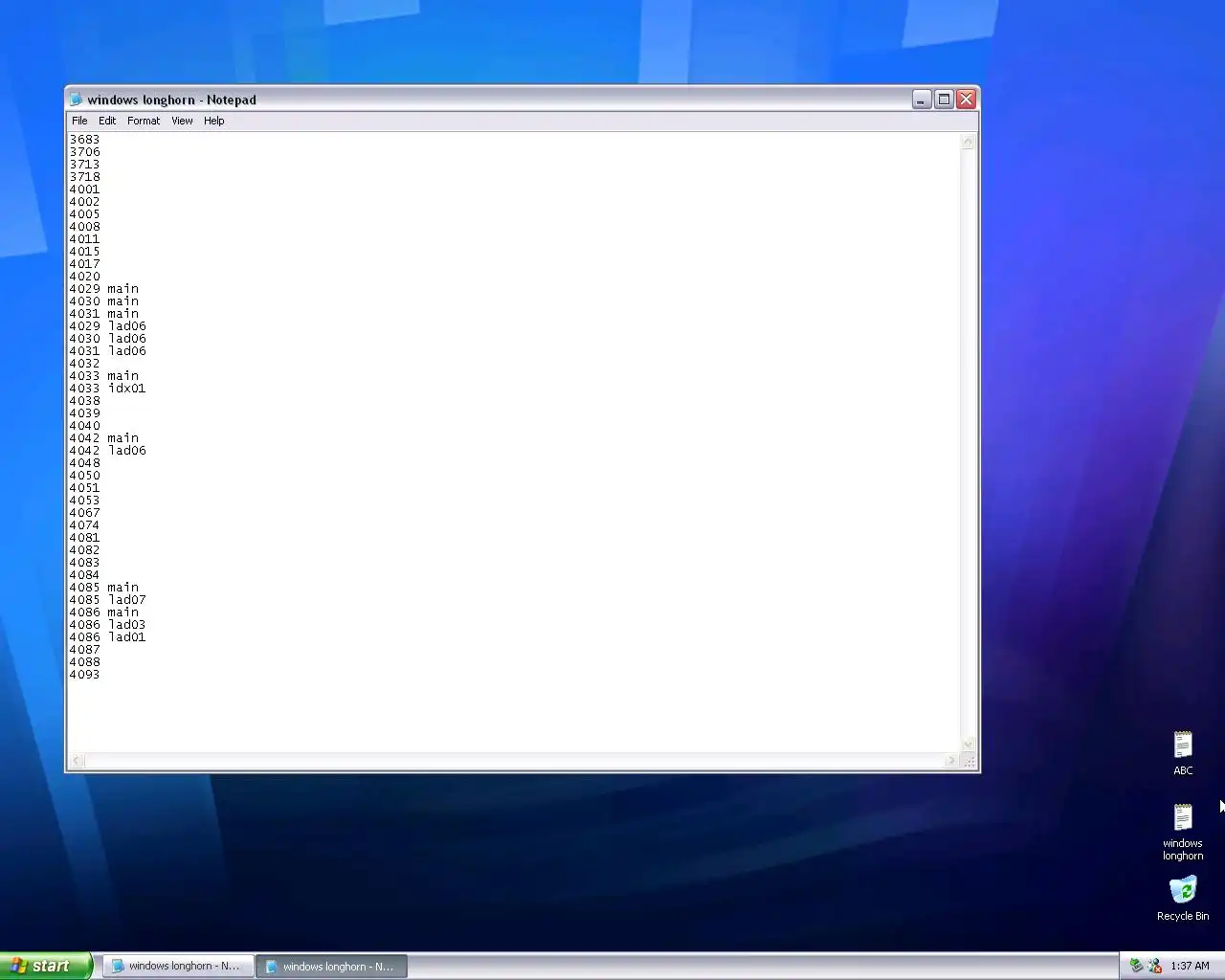Open the View menu
1225x980 pixels.
182,121
